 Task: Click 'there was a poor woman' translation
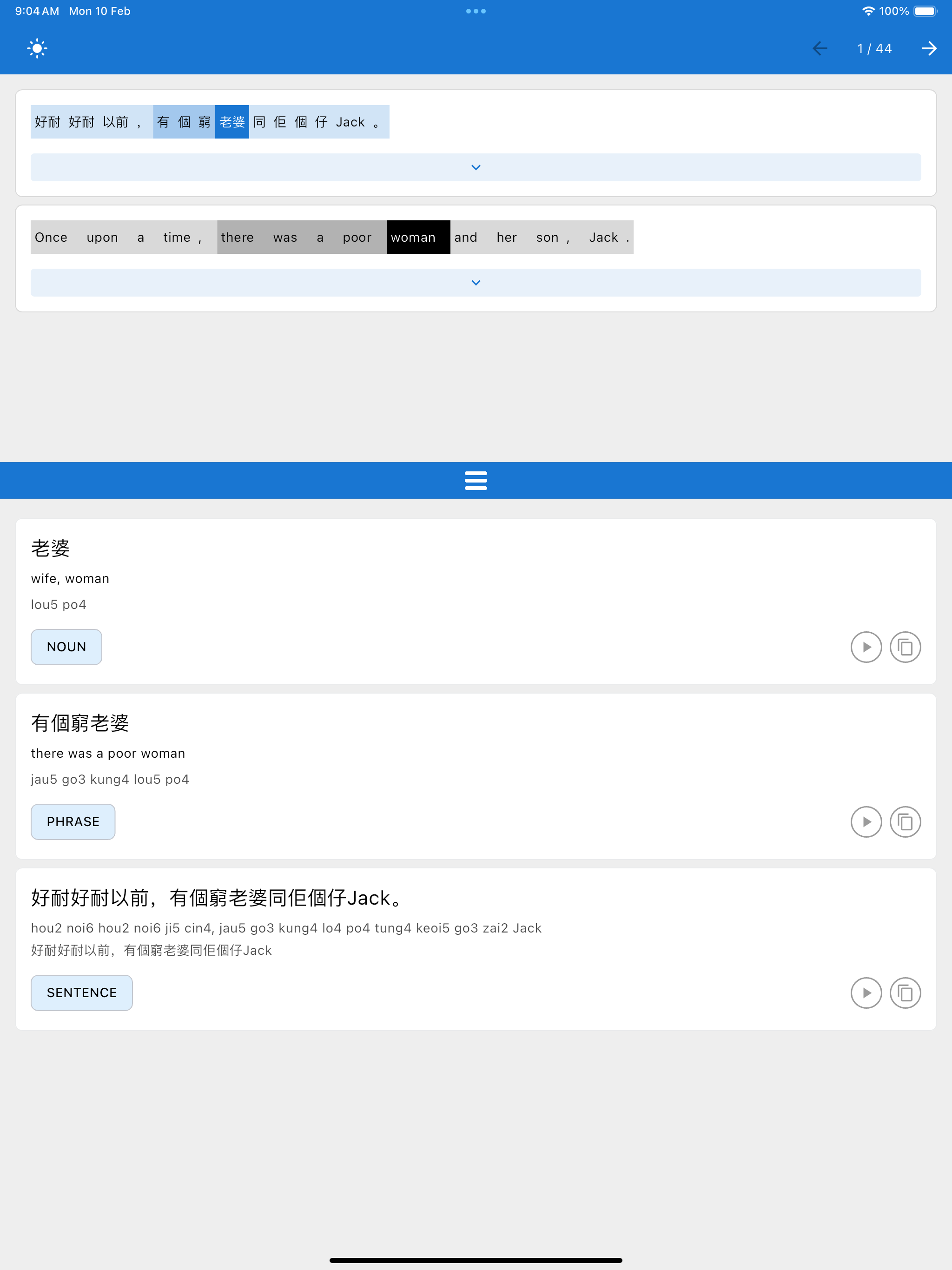108,753
